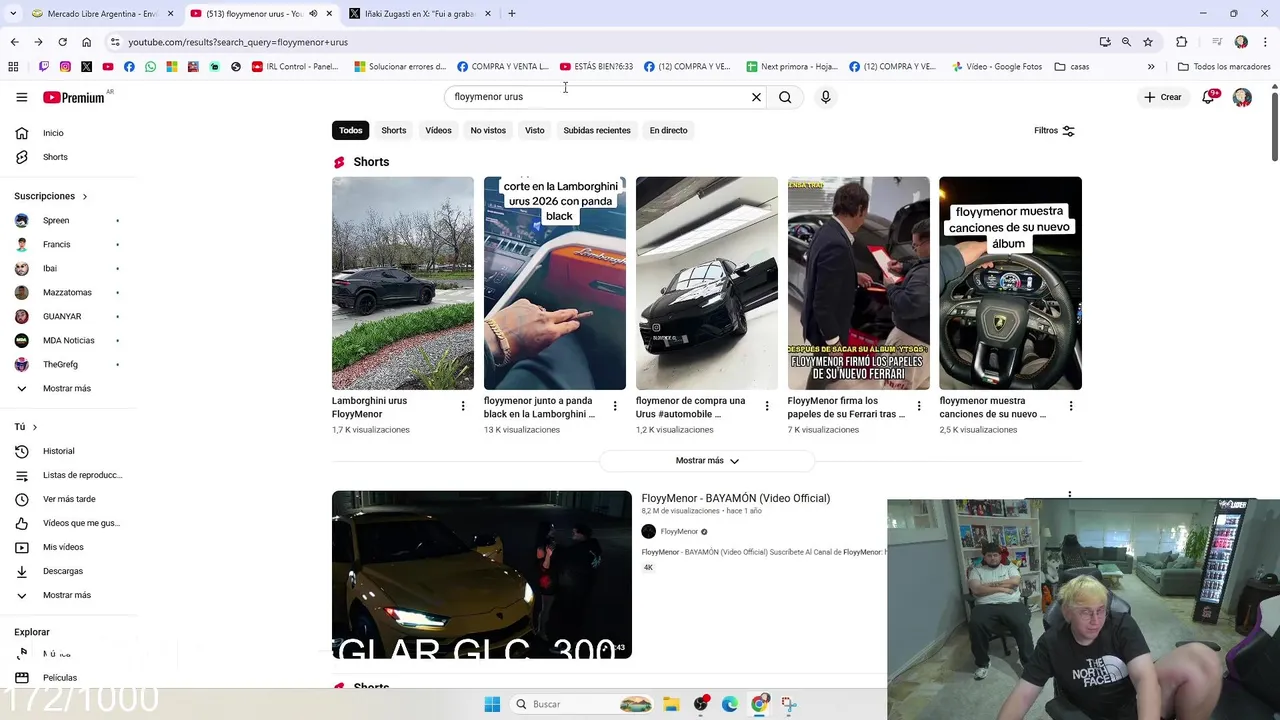Expand Shorts shelf with Mostrar más
The width and height of the screenshot is (1280, 720).
tap(707, 461)
